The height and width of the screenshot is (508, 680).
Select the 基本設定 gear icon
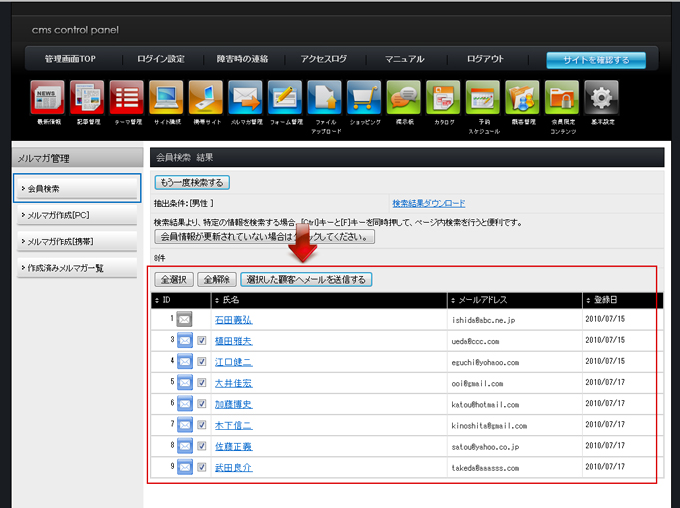click(x=601, y=98)
